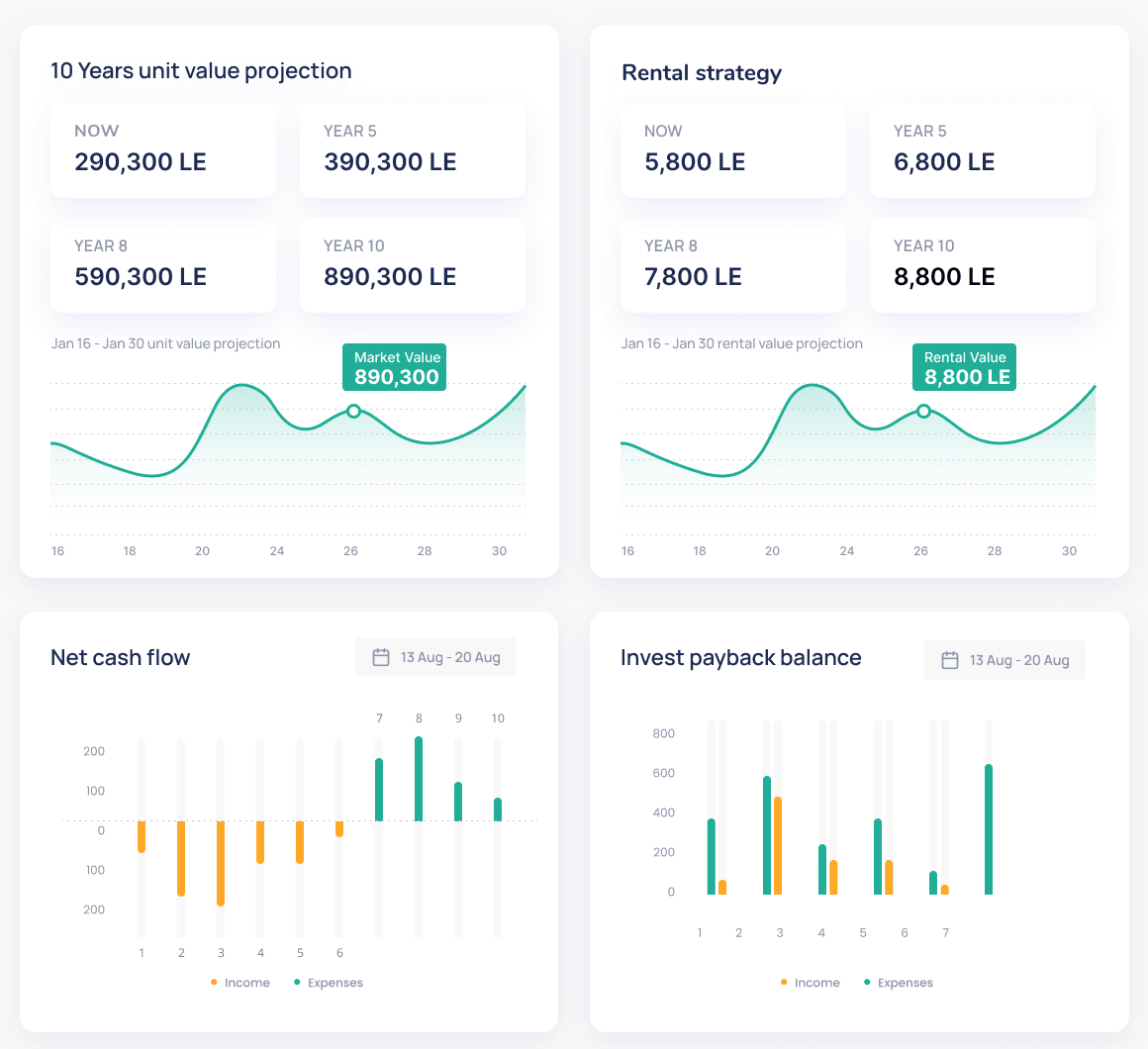1148x1049 pixels.
Task: Select the YEAR 5 390,300 LE card
Action: 413,150
